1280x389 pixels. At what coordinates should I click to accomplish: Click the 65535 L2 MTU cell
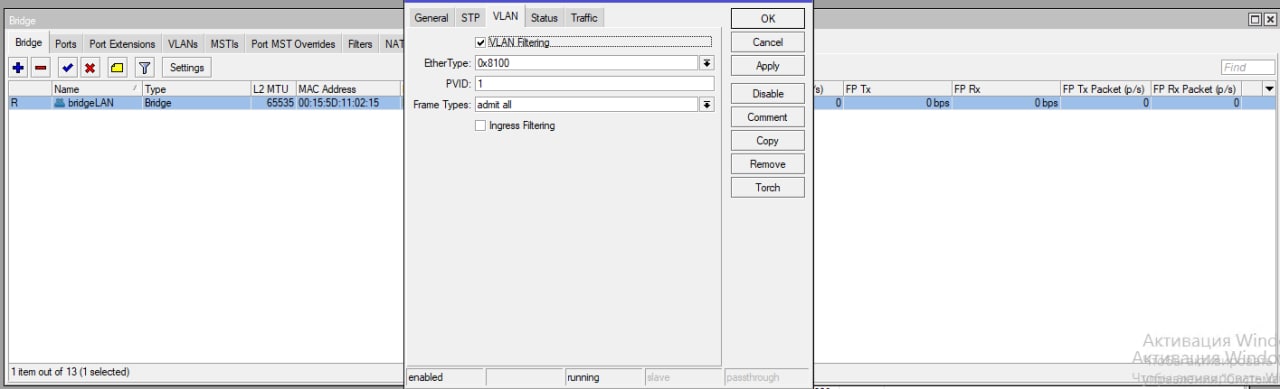click(x=280, y=103)
